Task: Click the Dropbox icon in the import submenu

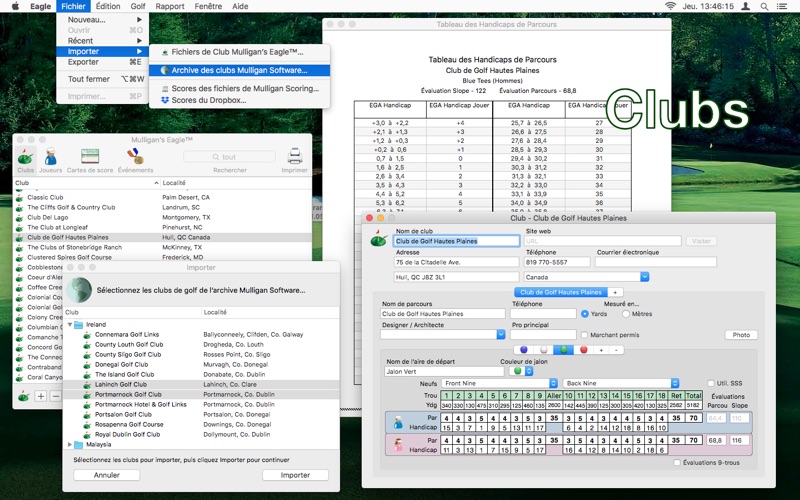Action: pos(165,100)
